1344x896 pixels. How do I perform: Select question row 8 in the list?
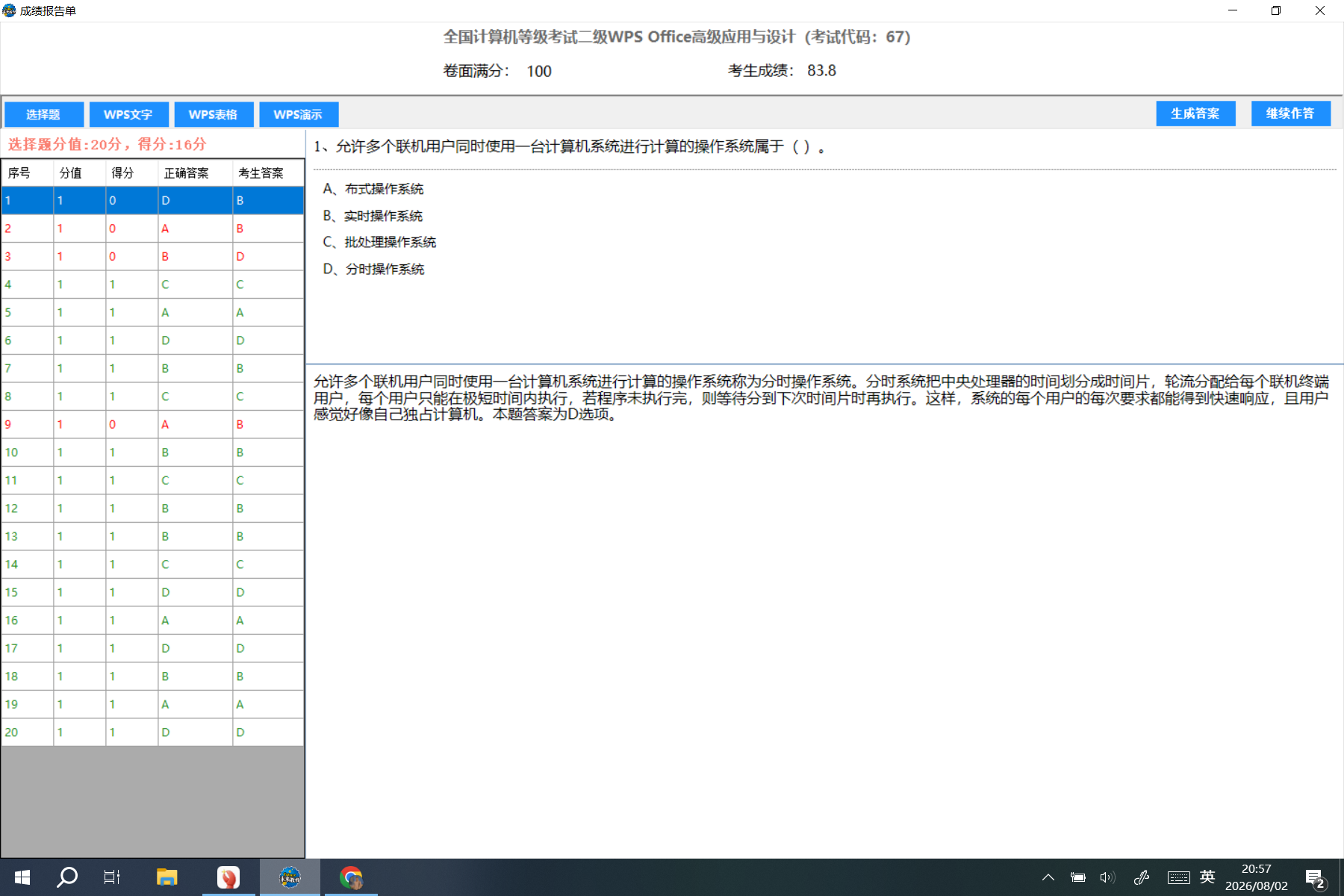(x=152, y=396)
